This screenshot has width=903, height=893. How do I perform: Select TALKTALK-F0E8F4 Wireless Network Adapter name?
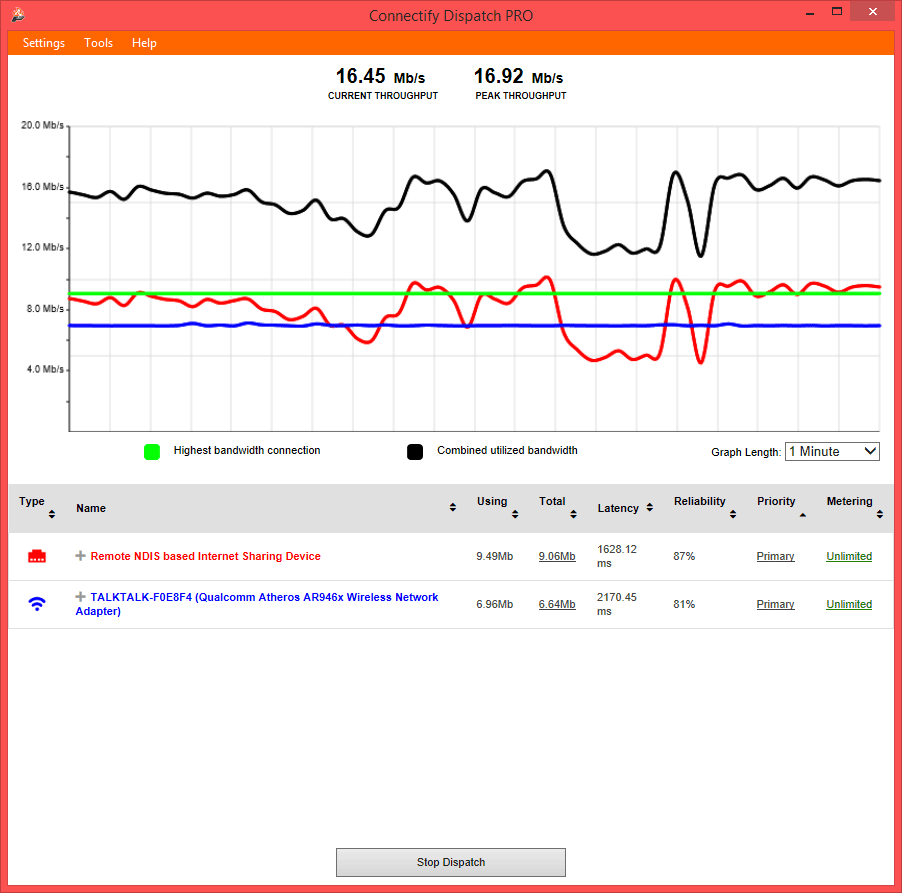(257, 604)
